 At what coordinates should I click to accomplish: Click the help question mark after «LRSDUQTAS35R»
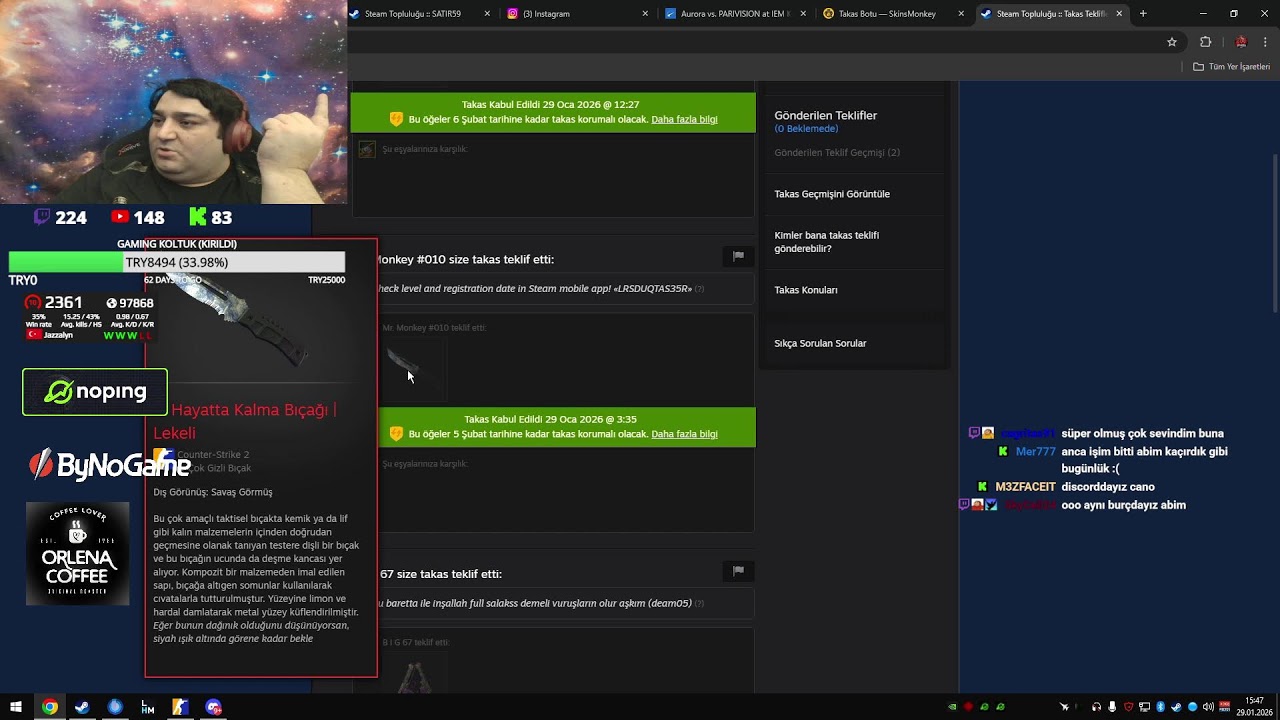(x=700, y=289)
